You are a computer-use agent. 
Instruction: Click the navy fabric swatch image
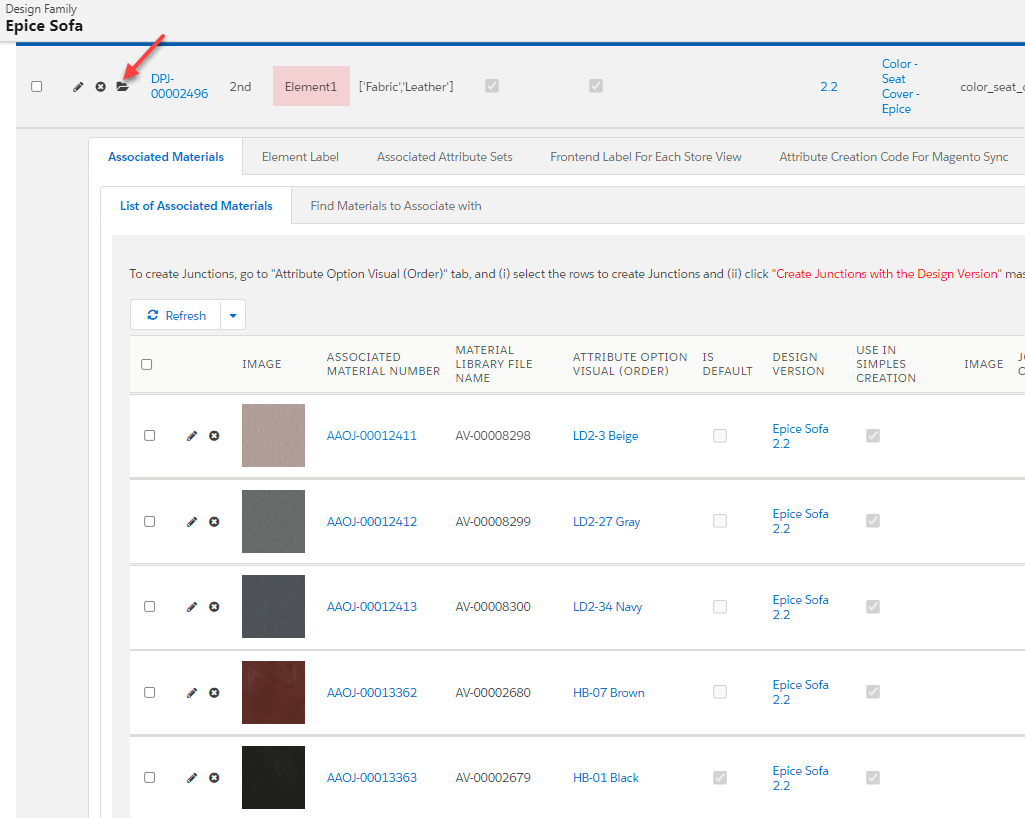click(x=273, y=606)
